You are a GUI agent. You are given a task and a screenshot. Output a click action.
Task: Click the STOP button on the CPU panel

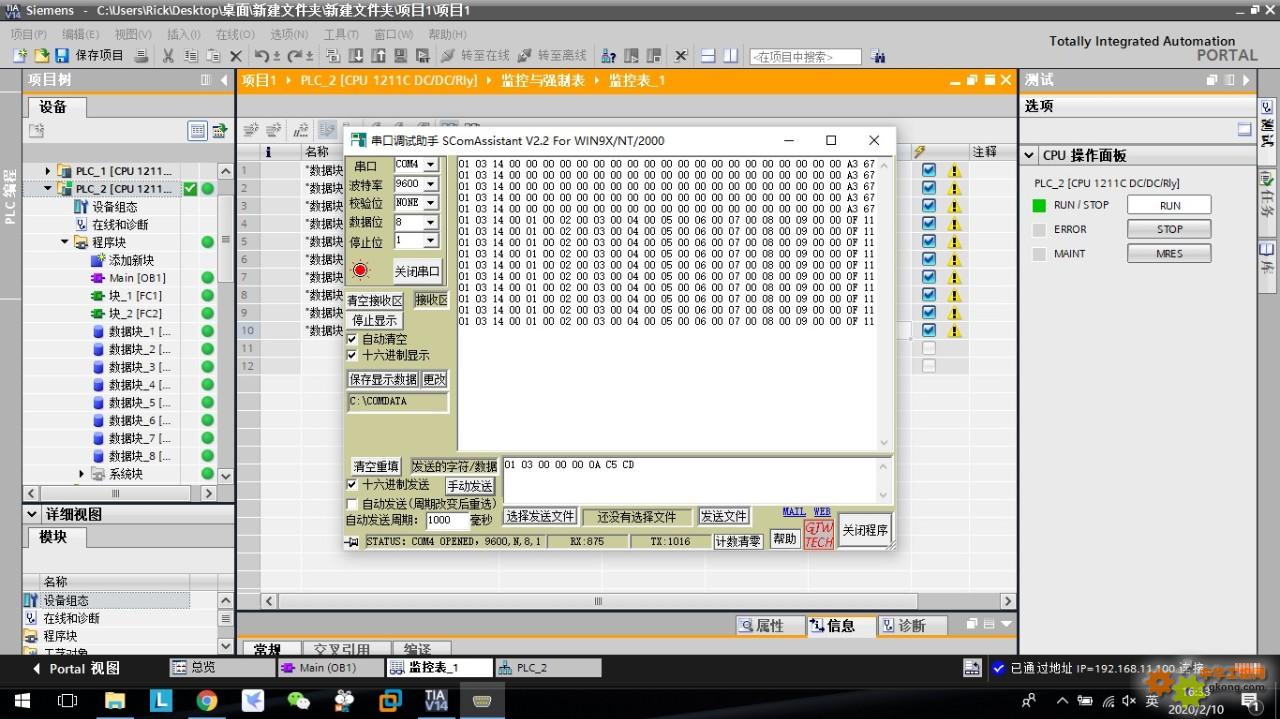(1169, 229)
